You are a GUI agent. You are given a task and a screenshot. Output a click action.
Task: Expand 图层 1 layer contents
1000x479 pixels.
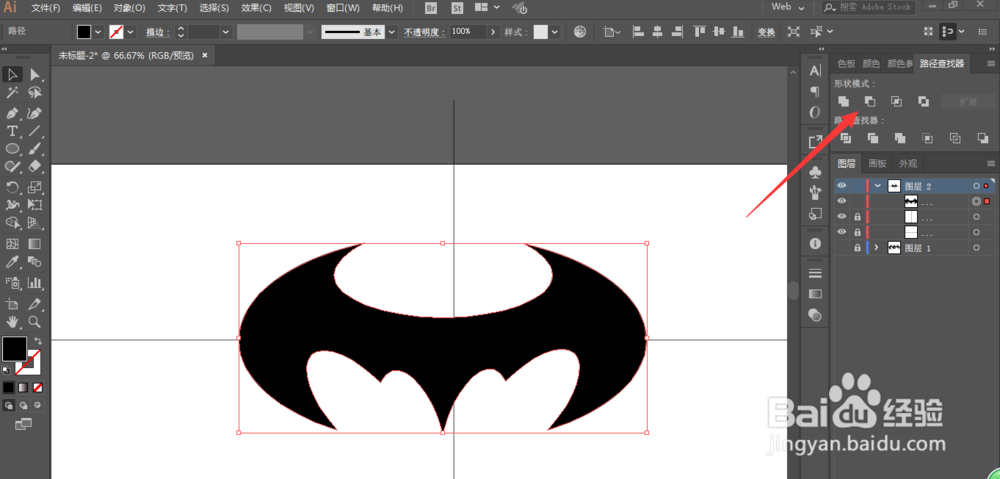tap(876, 247)
